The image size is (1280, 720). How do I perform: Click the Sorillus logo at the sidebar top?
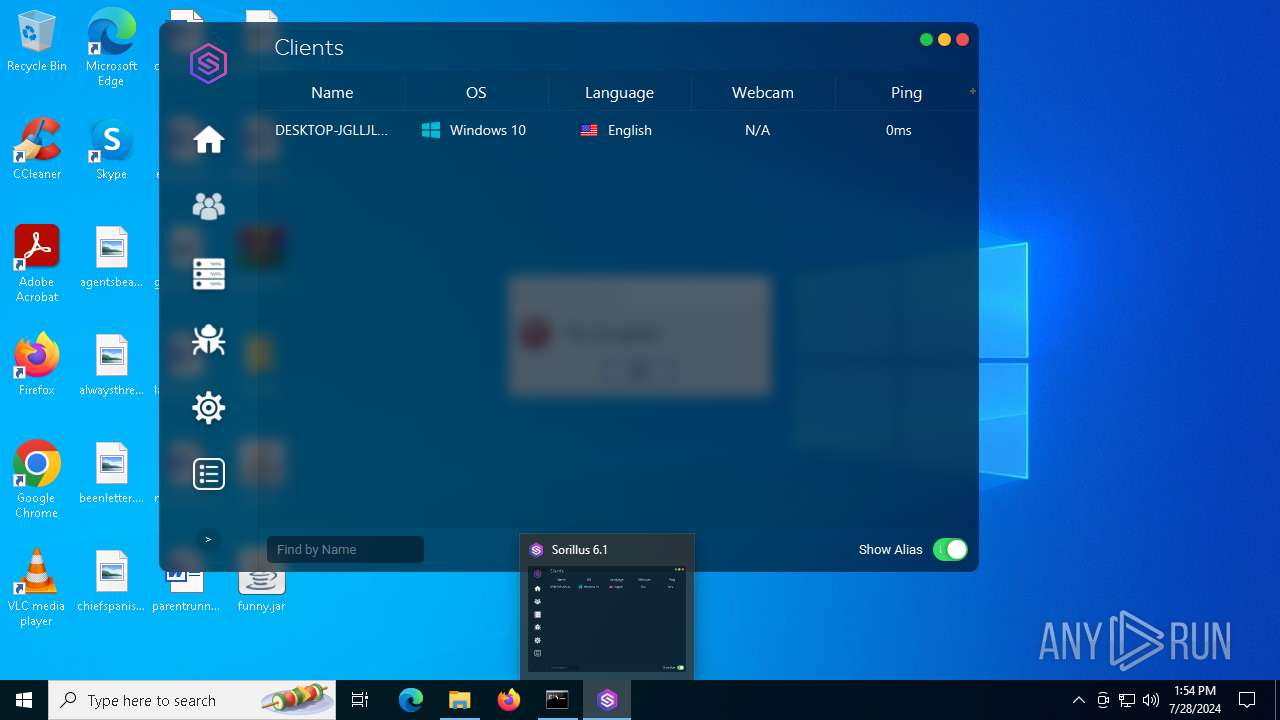tap(209, 64)
